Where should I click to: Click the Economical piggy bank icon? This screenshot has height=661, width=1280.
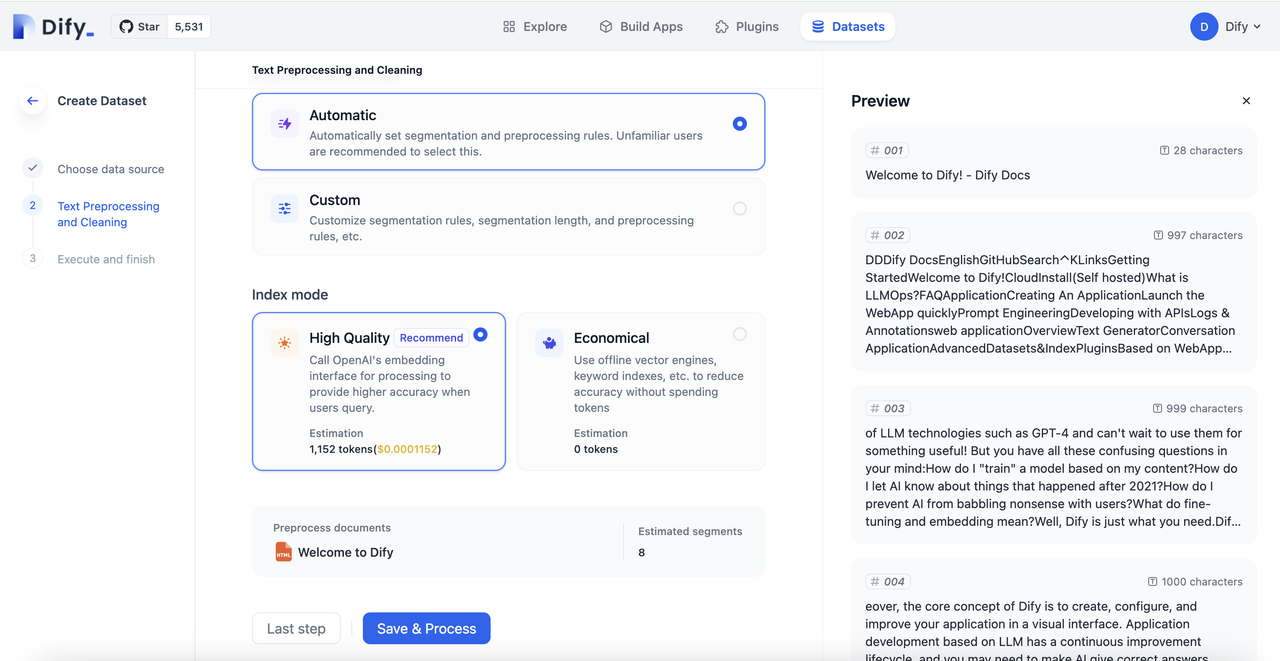pos(549,343)
